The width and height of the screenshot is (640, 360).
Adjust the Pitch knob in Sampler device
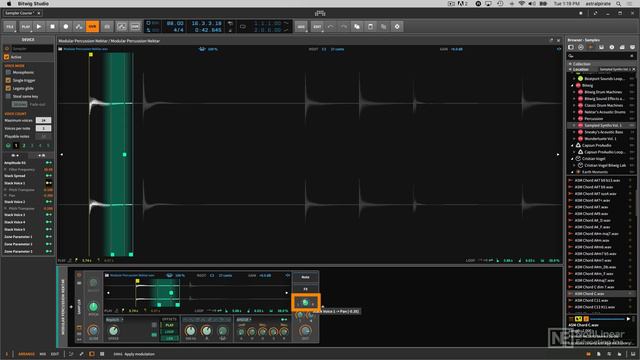(93, 307)
